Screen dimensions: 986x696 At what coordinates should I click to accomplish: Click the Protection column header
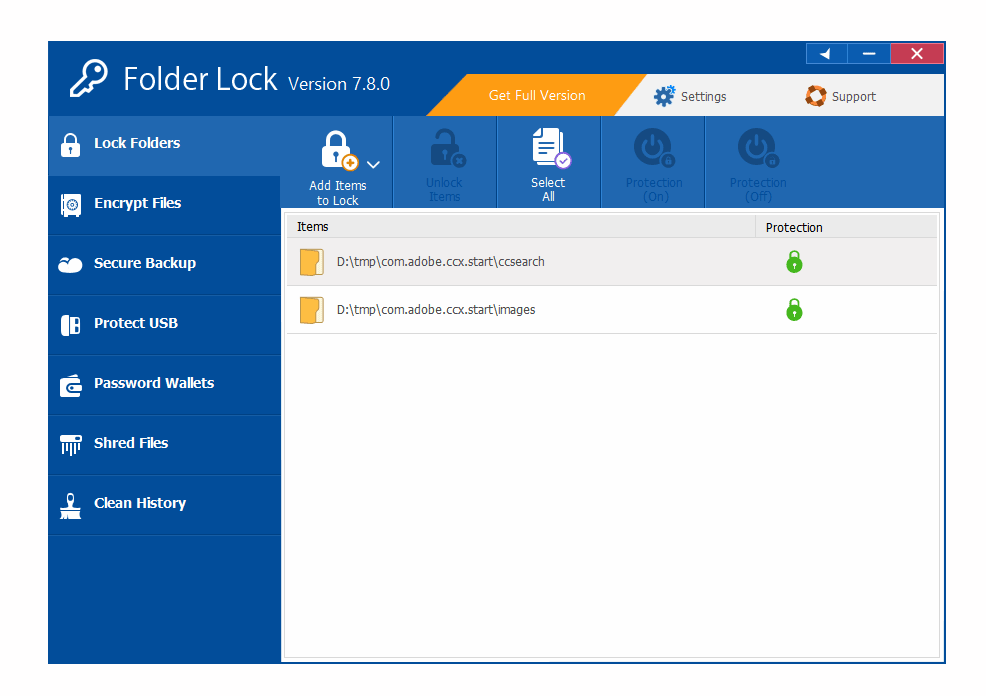(846, 227)
